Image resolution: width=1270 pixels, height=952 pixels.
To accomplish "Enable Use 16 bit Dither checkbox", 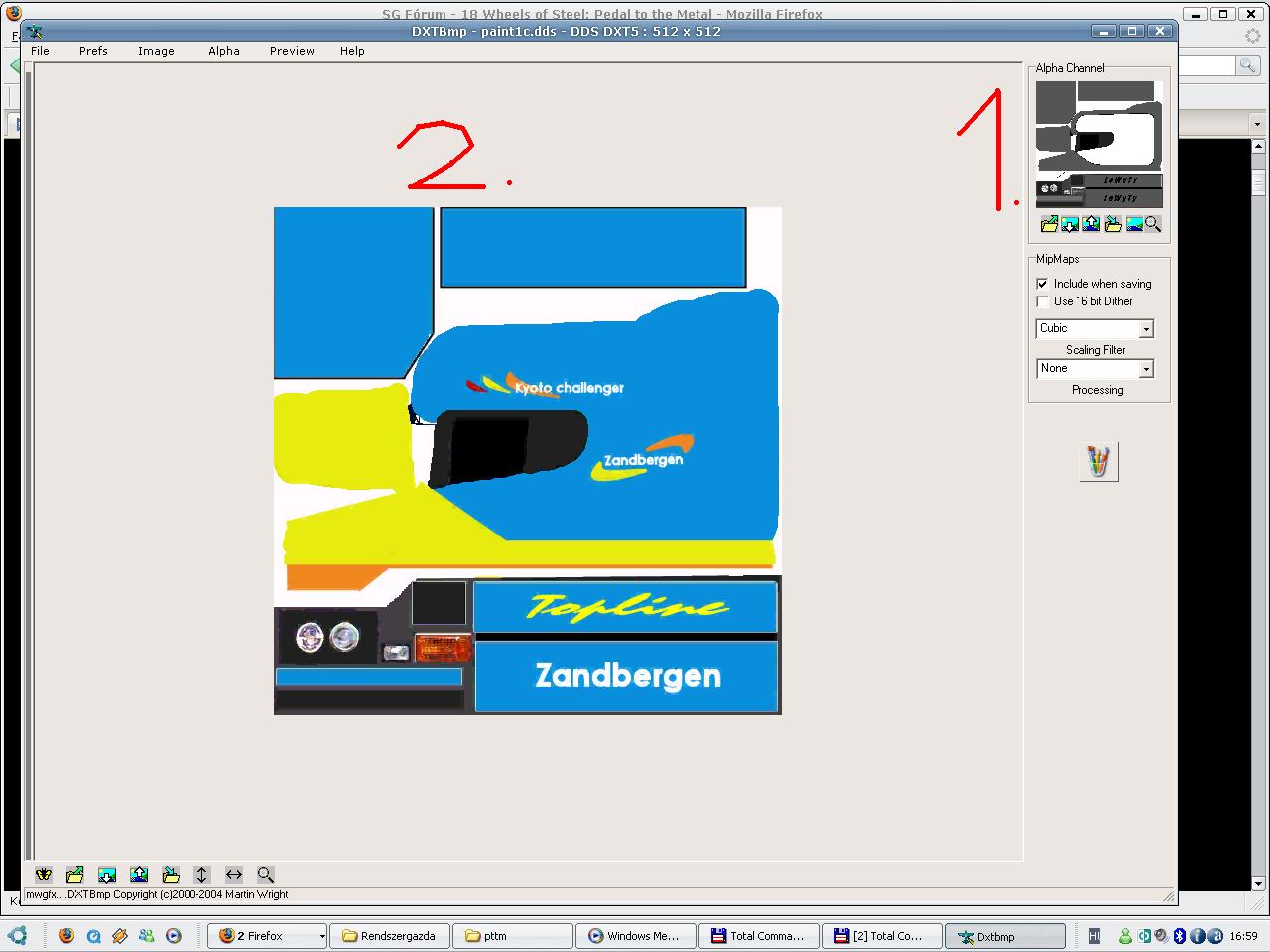I will [x=1042, y=301].
